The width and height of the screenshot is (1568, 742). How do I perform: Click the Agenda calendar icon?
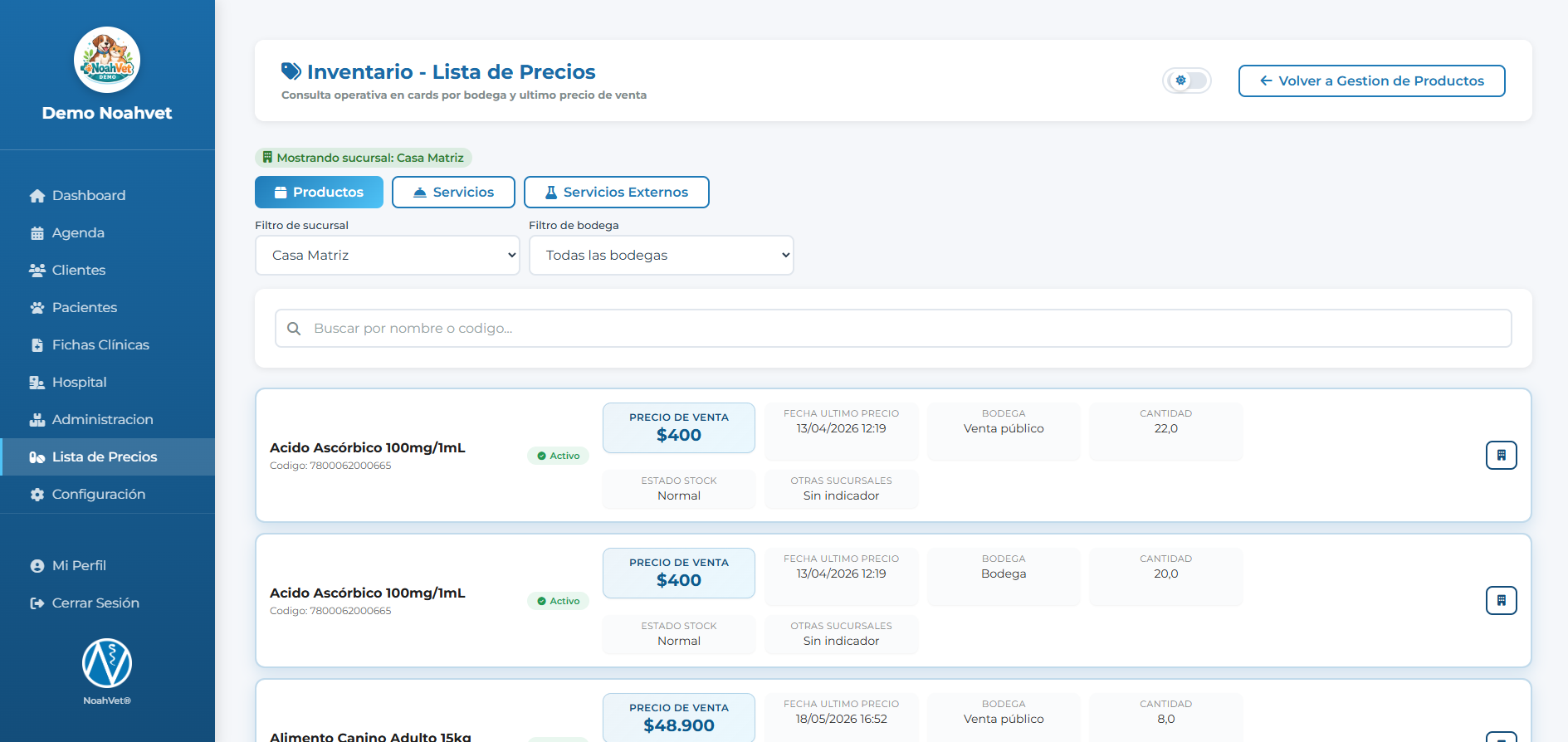click(x=37, y=233)
